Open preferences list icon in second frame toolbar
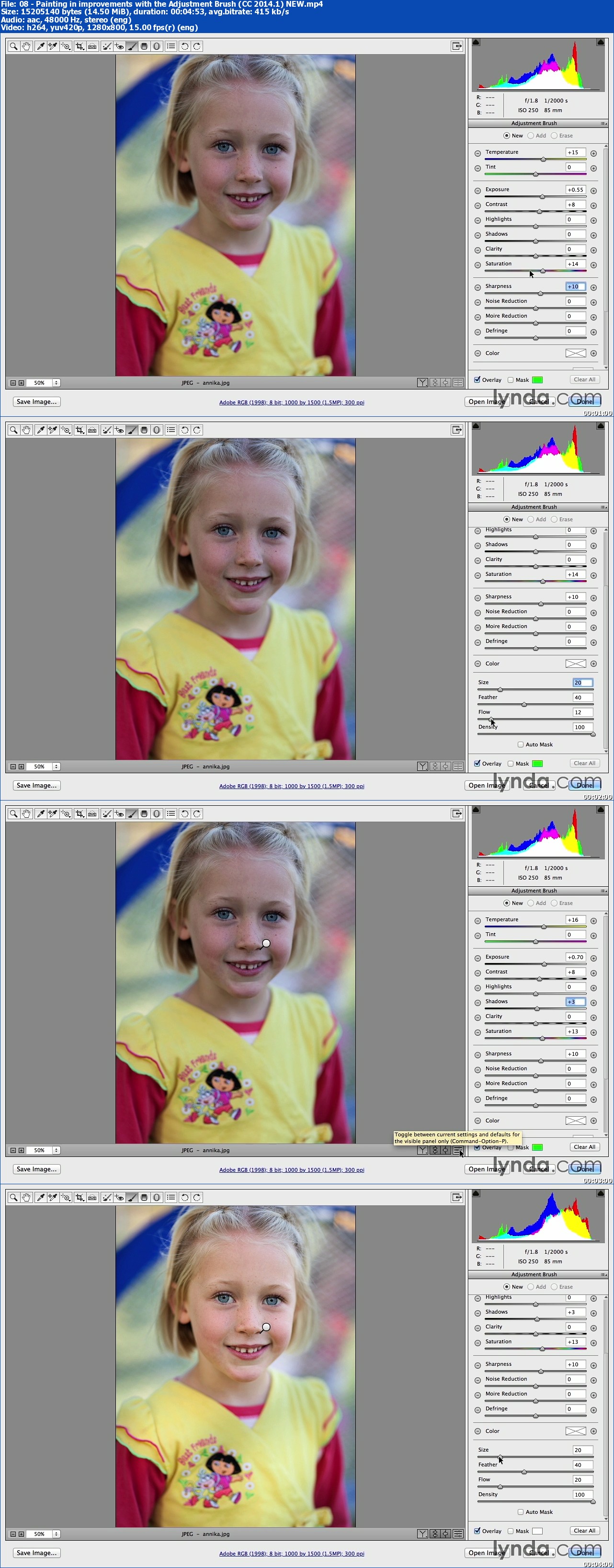The height and width of the screenshot is (1568, 614). tap(171, 430)
